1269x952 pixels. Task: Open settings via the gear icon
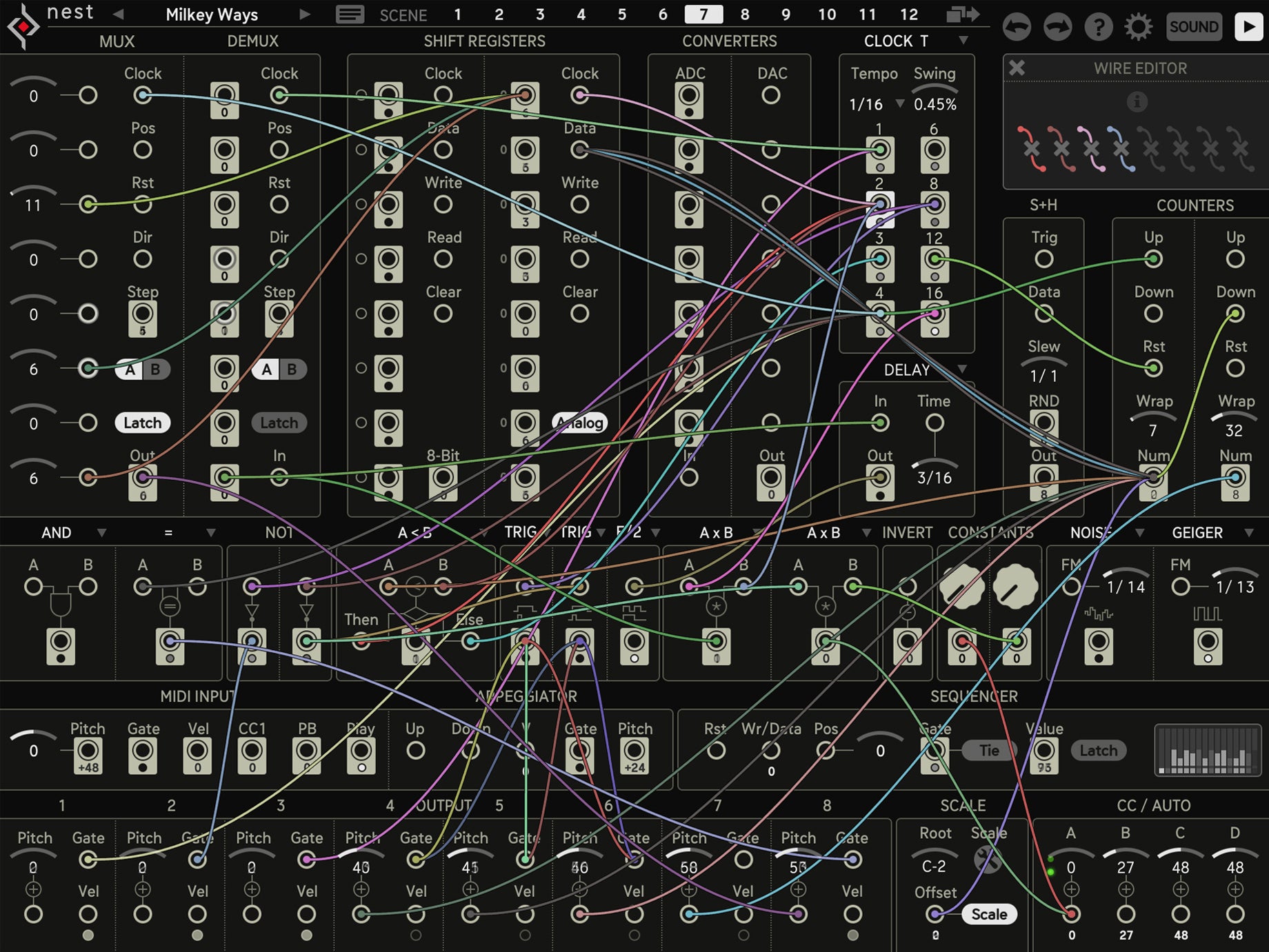(1138, 27)
